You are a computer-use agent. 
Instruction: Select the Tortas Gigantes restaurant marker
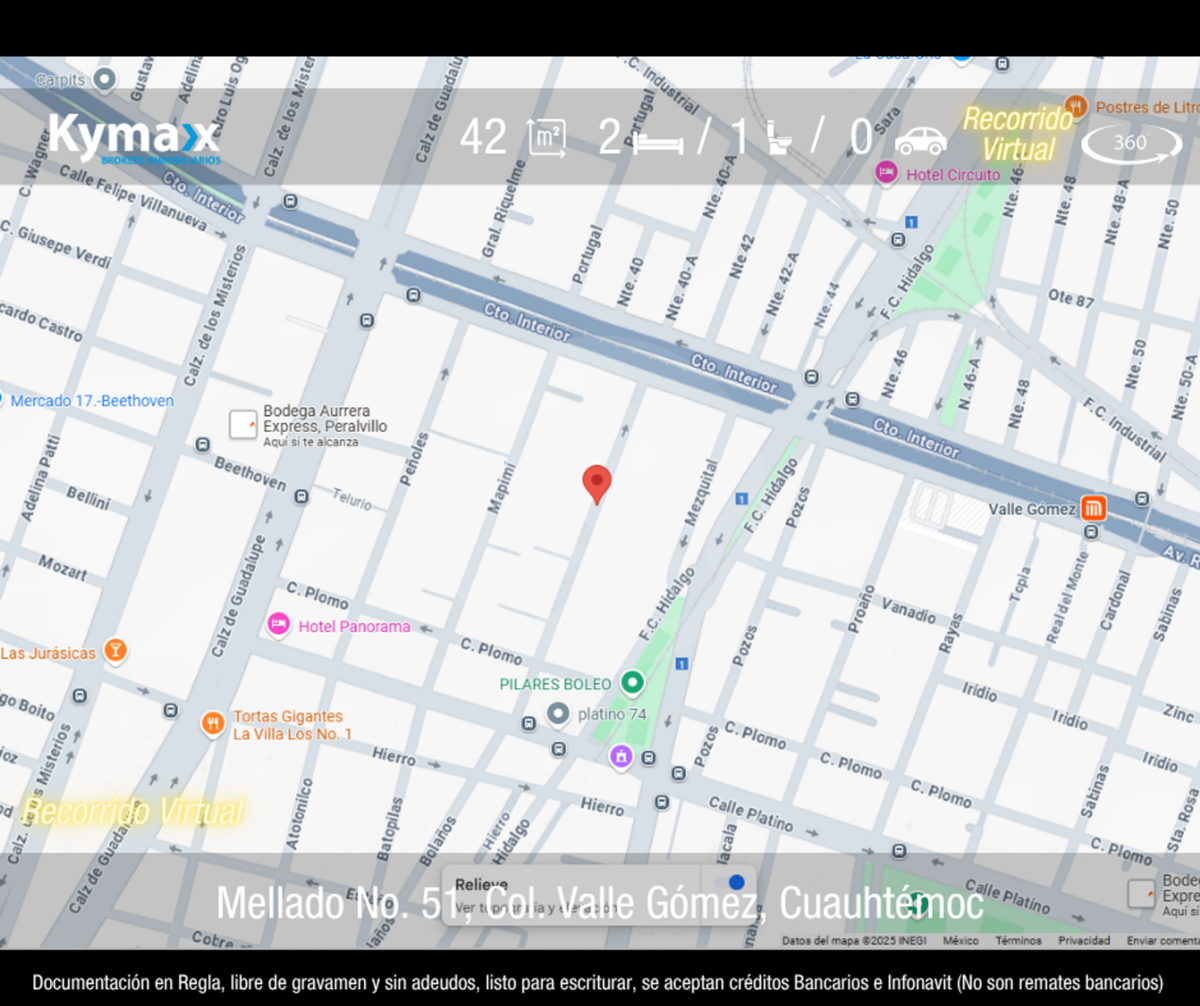point(212,723)
